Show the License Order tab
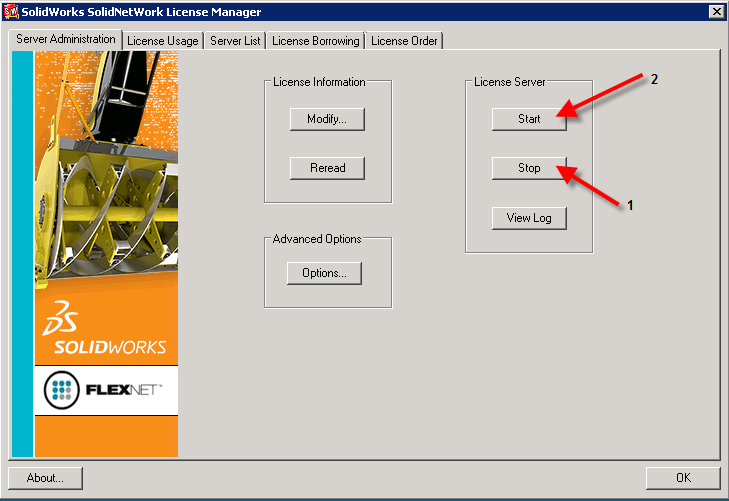The image size is (729, 501). point(404,41)
